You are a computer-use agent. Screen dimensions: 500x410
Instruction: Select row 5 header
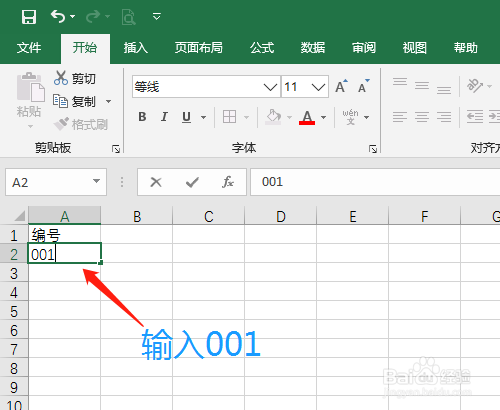coord(14,311)
